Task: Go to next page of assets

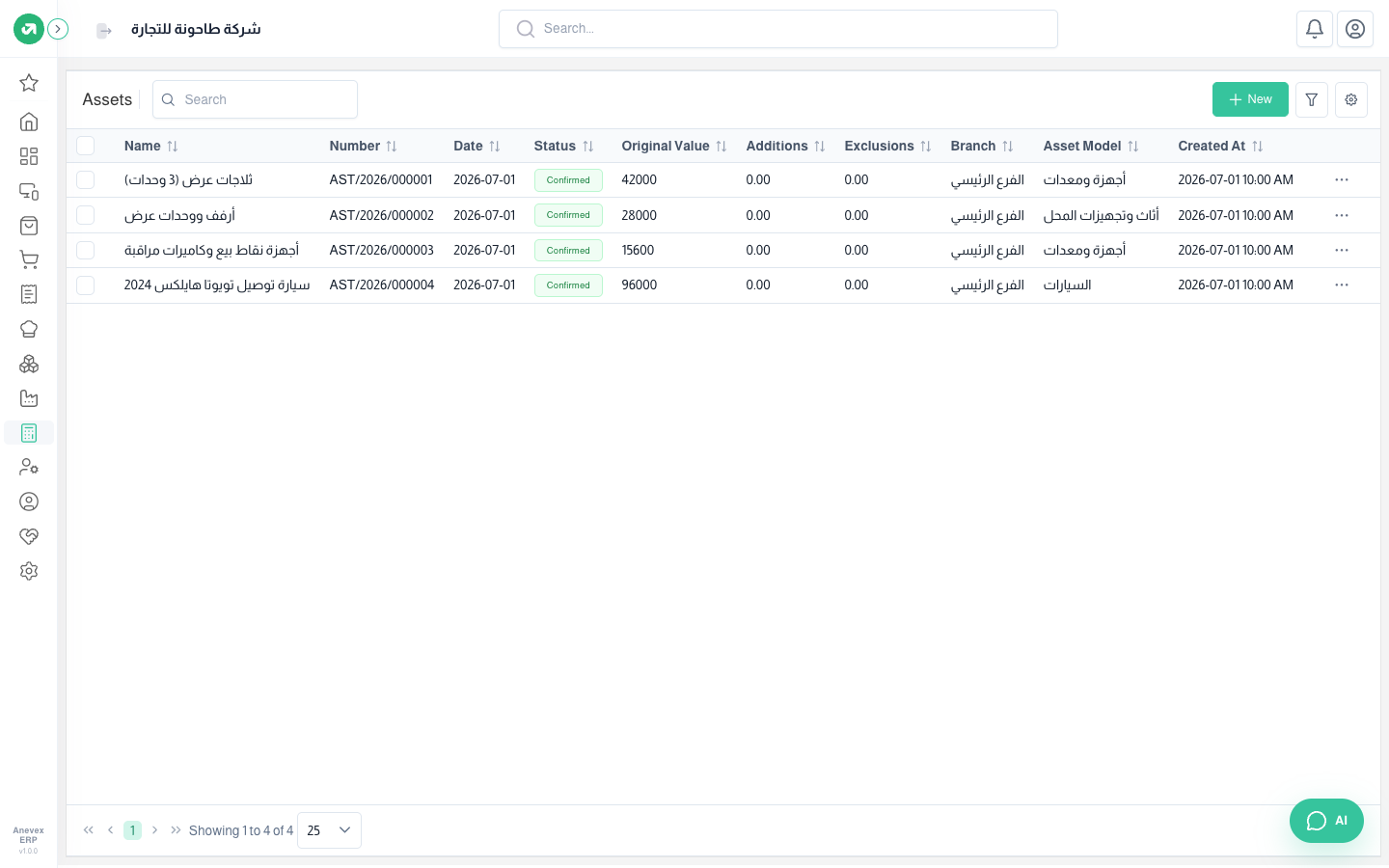Action: click(154, 830)
